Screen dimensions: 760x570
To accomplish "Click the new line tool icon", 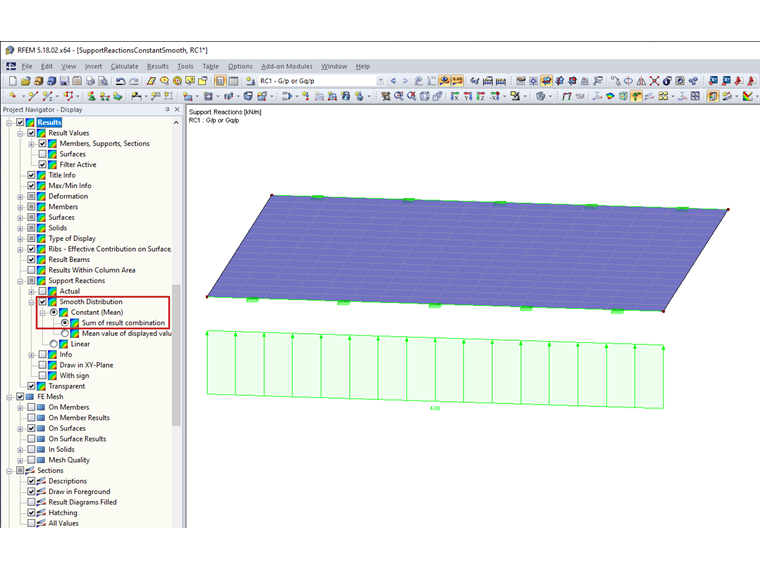I will 32,96.
